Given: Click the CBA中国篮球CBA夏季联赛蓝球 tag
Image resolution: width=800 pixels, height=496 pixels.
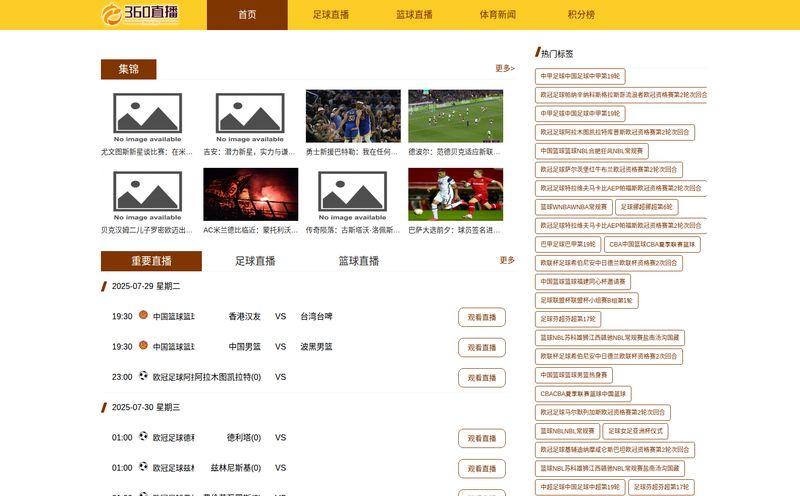Looking at the screenshot, I should click(650, 244).
